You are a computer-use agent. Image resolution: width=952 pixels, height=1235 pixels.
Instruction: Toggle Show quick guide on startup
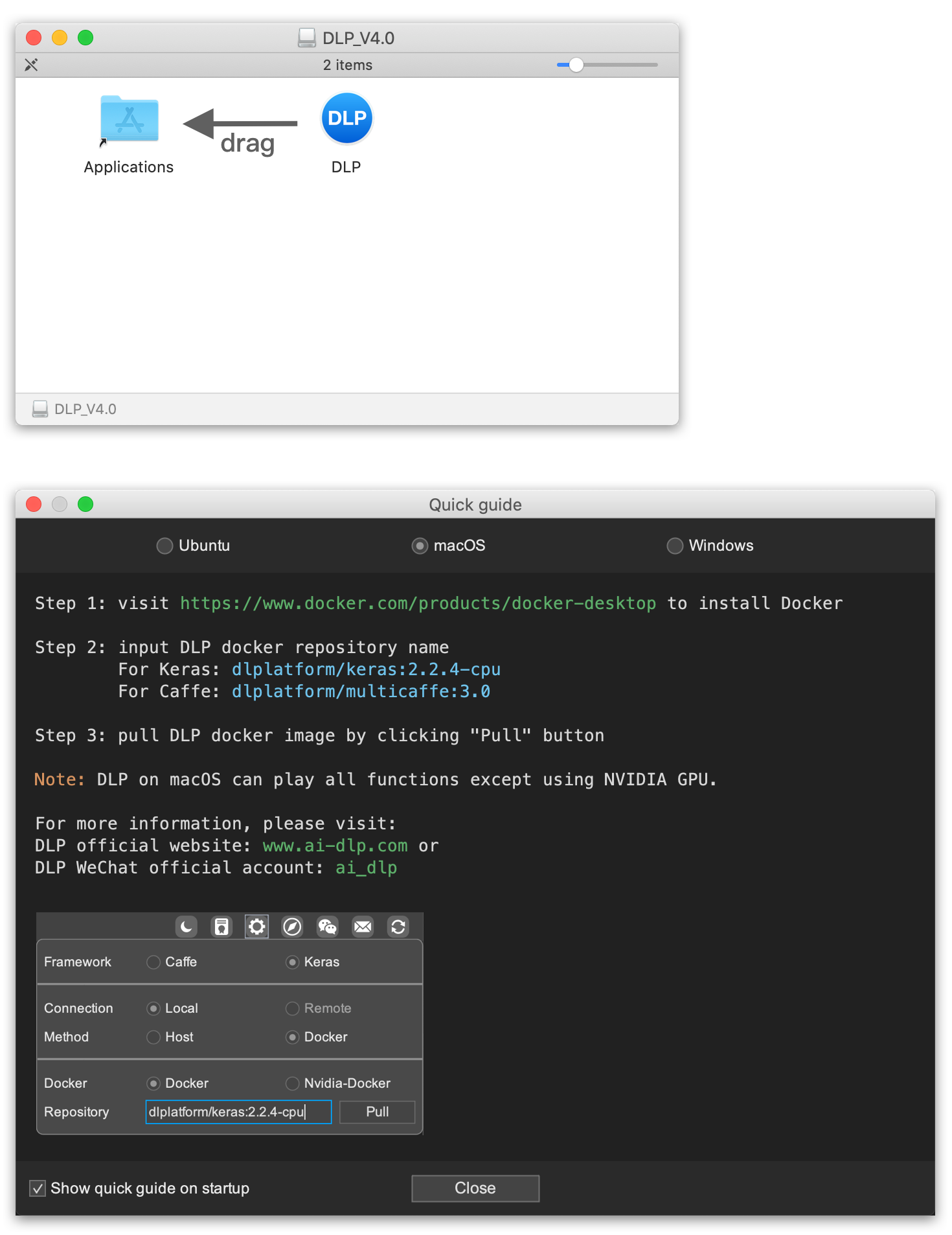pos(38,1188)
